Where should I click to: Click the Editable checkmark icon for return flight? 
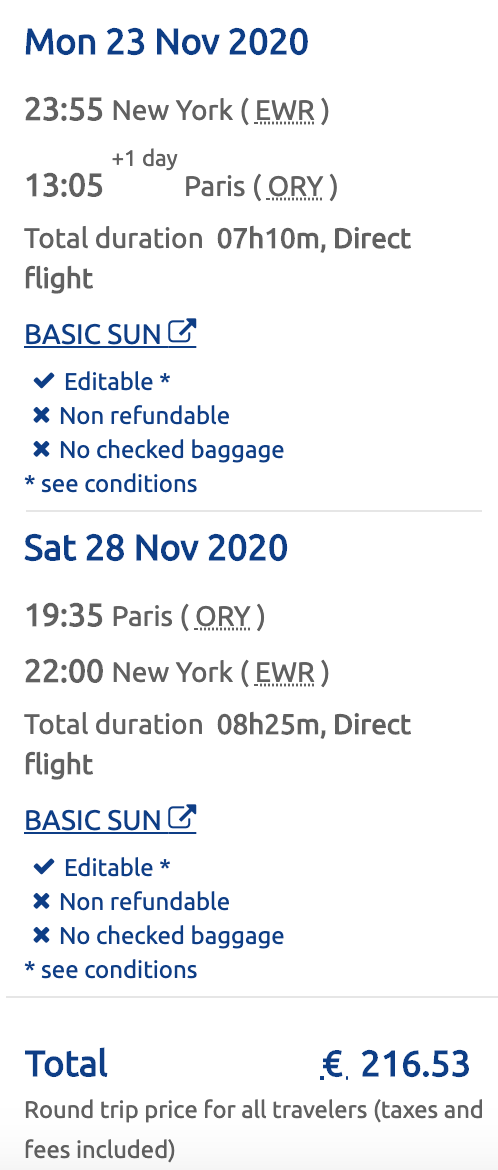44,867
